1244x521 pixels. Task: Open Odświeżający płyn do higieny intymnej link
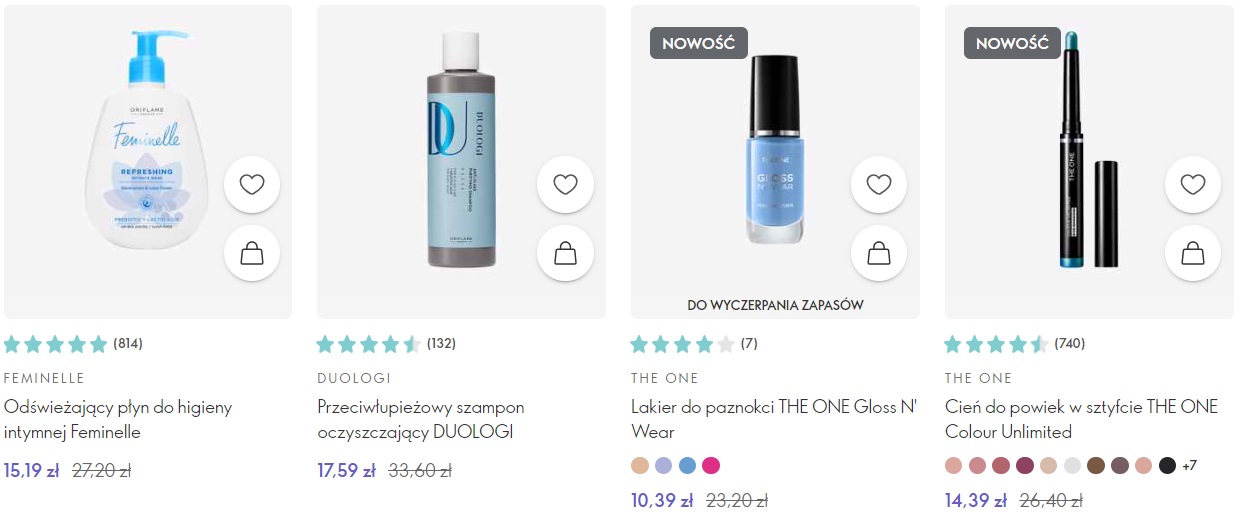click(x=118, y=420)
